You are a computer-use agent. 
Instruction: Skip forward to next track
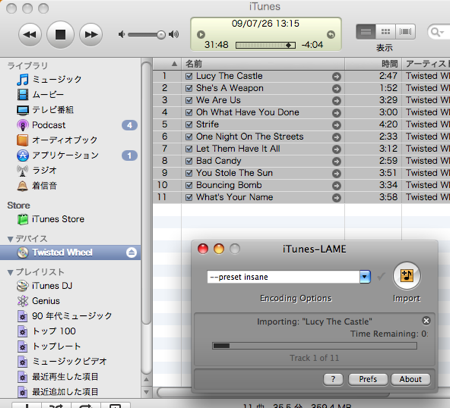pyautogui.click(x=91, y=34)
